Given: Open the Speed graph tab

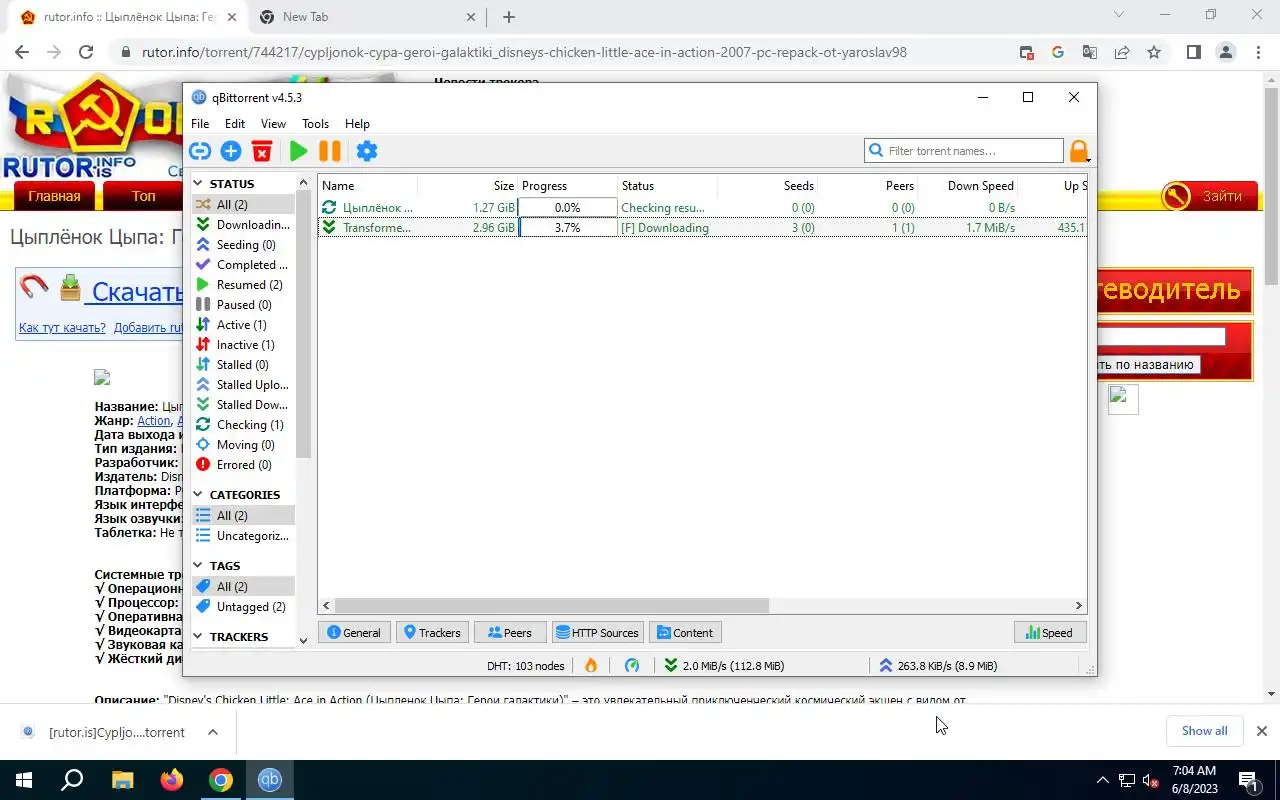Looking at the screenshot, I should coord(1049,633).
